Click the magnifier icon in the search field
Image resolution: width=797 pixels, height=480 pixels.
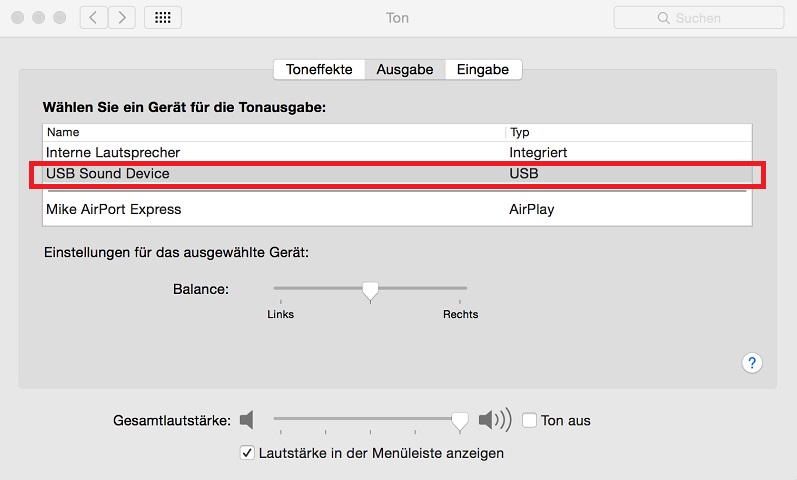coord(663,18)
